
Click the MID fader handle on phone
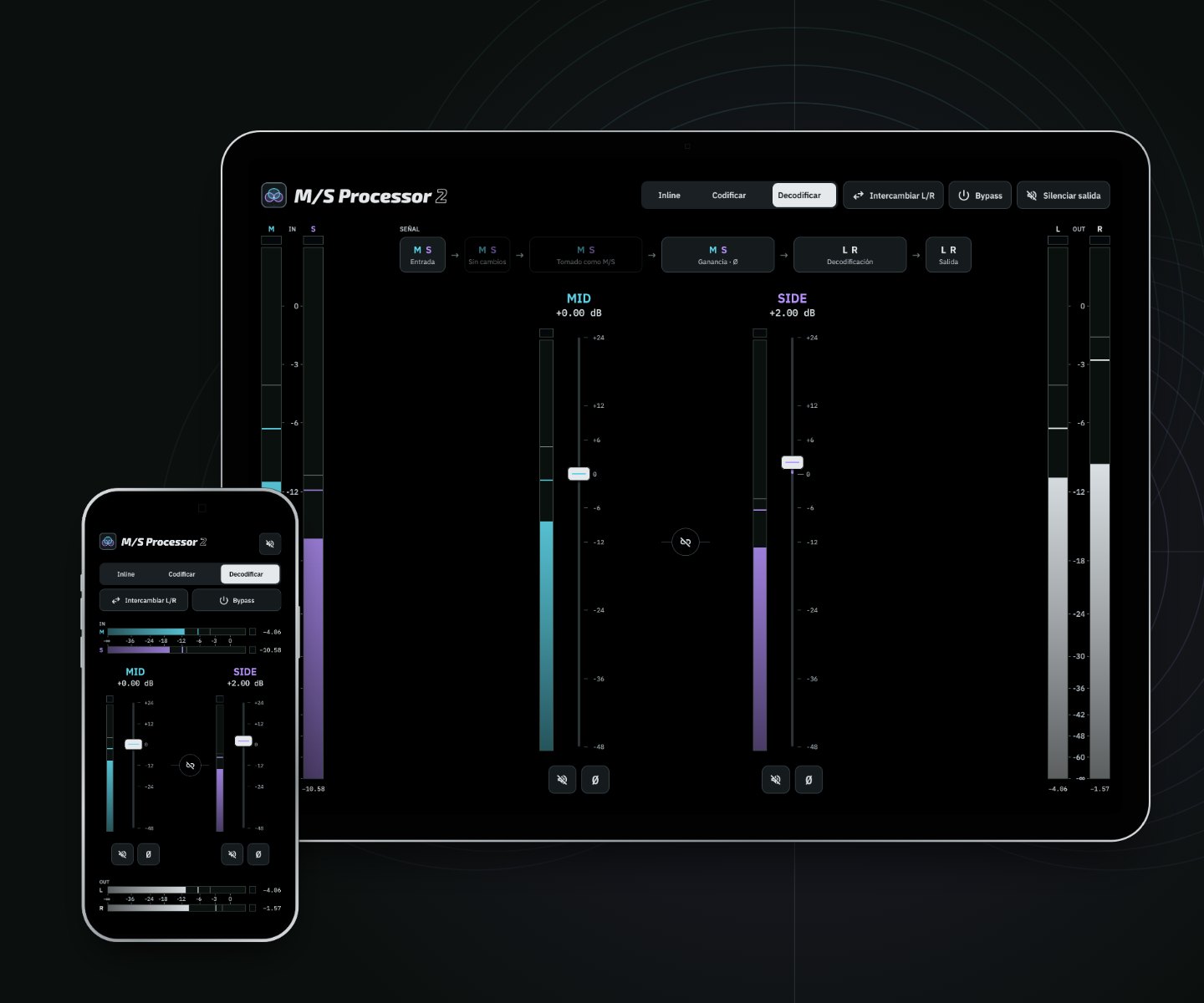click(133, 744)
